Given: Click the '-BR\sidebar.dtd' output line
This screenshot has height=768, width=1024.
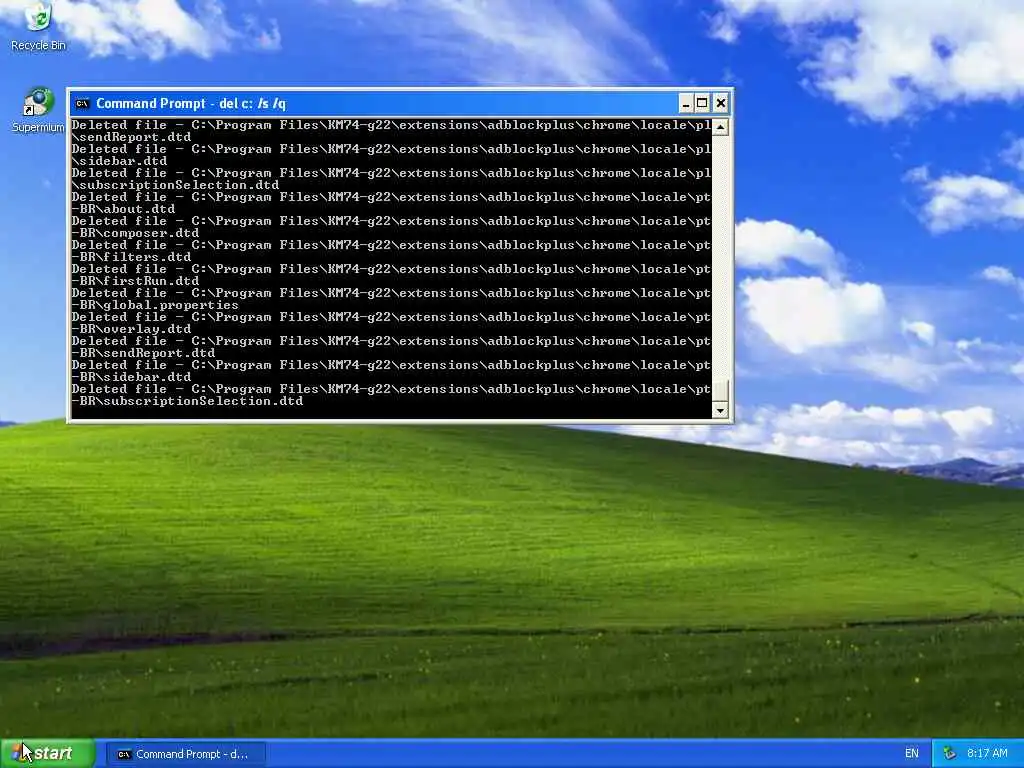Looking at the screenshot, I should (x=131, y=377).
